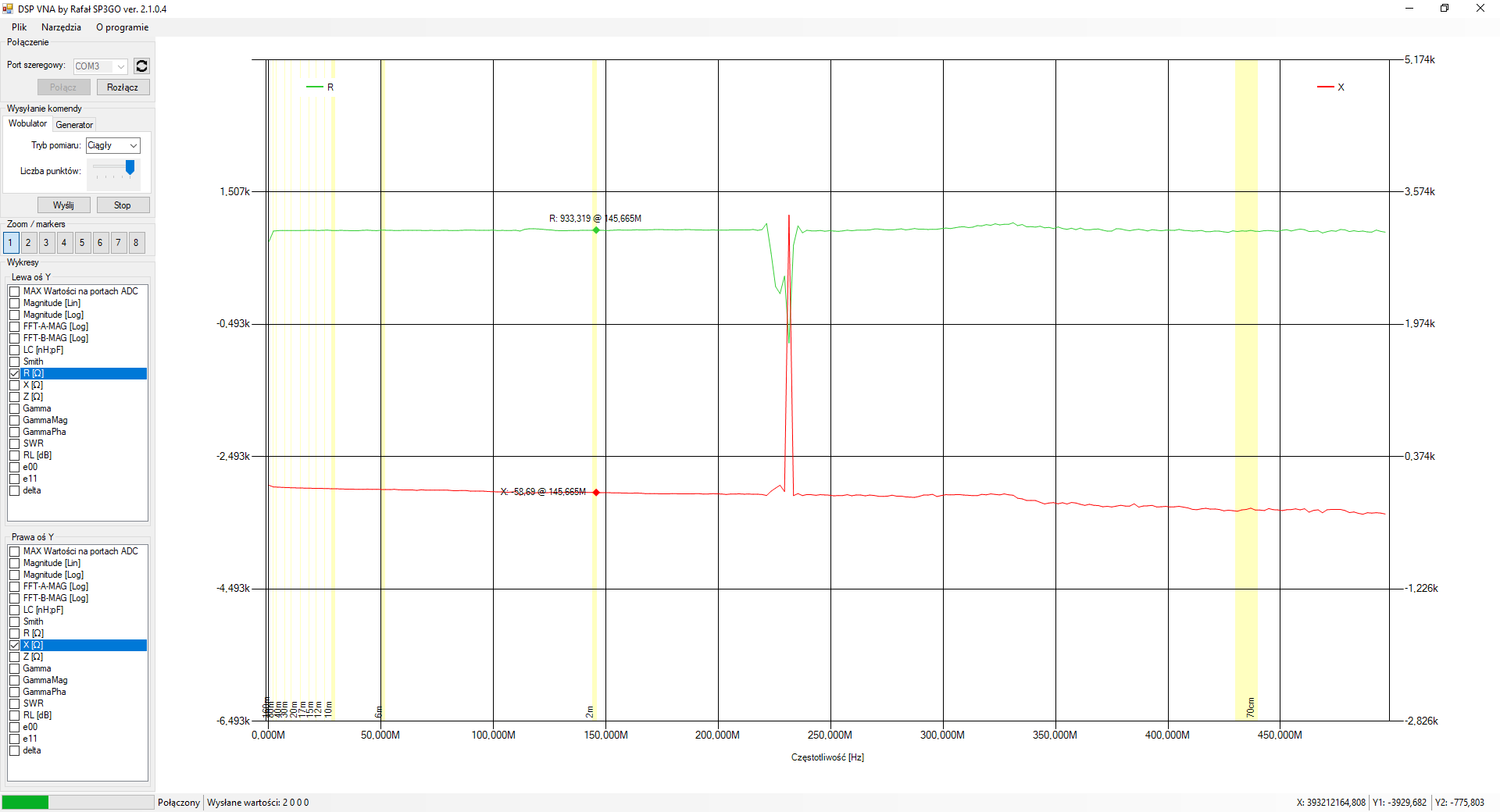The image size is (1500, 812).
Task: Enable Smith checkbox in Prawa oś Y list
Action: click(15, 621)
